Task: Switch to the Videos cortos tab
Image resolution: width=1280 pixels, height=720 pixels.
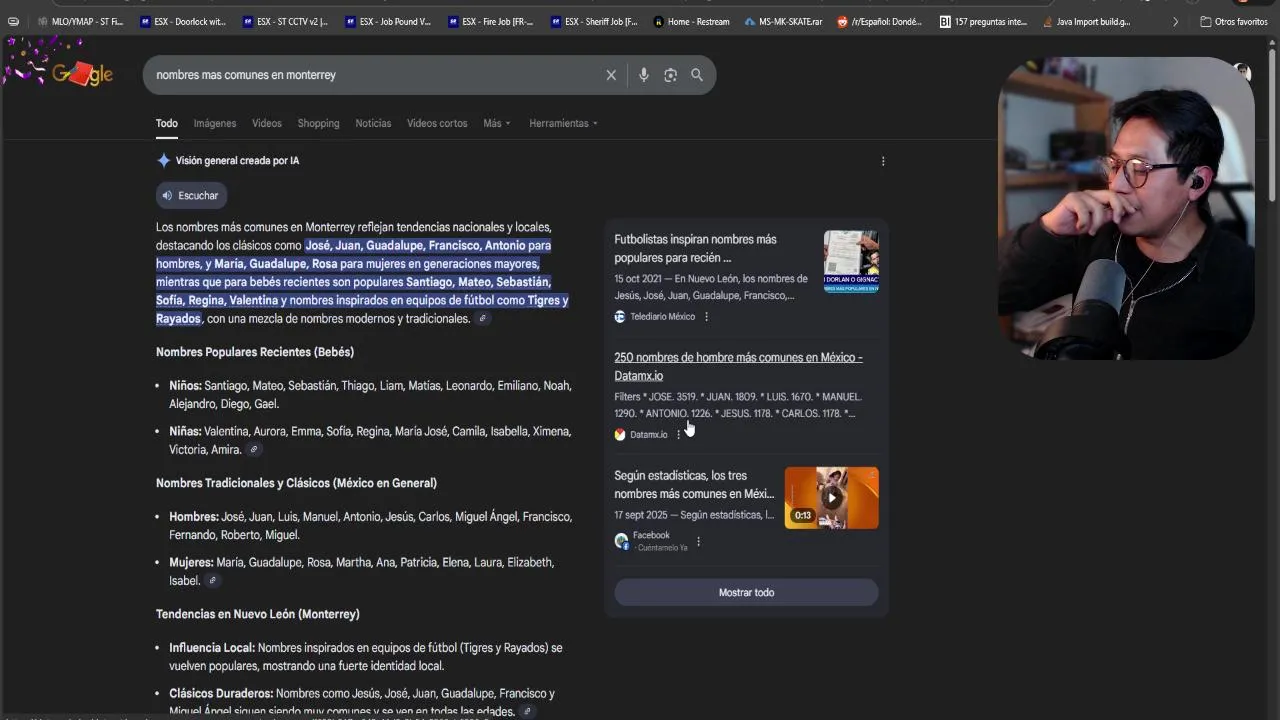Action: [x=437, y=123]
